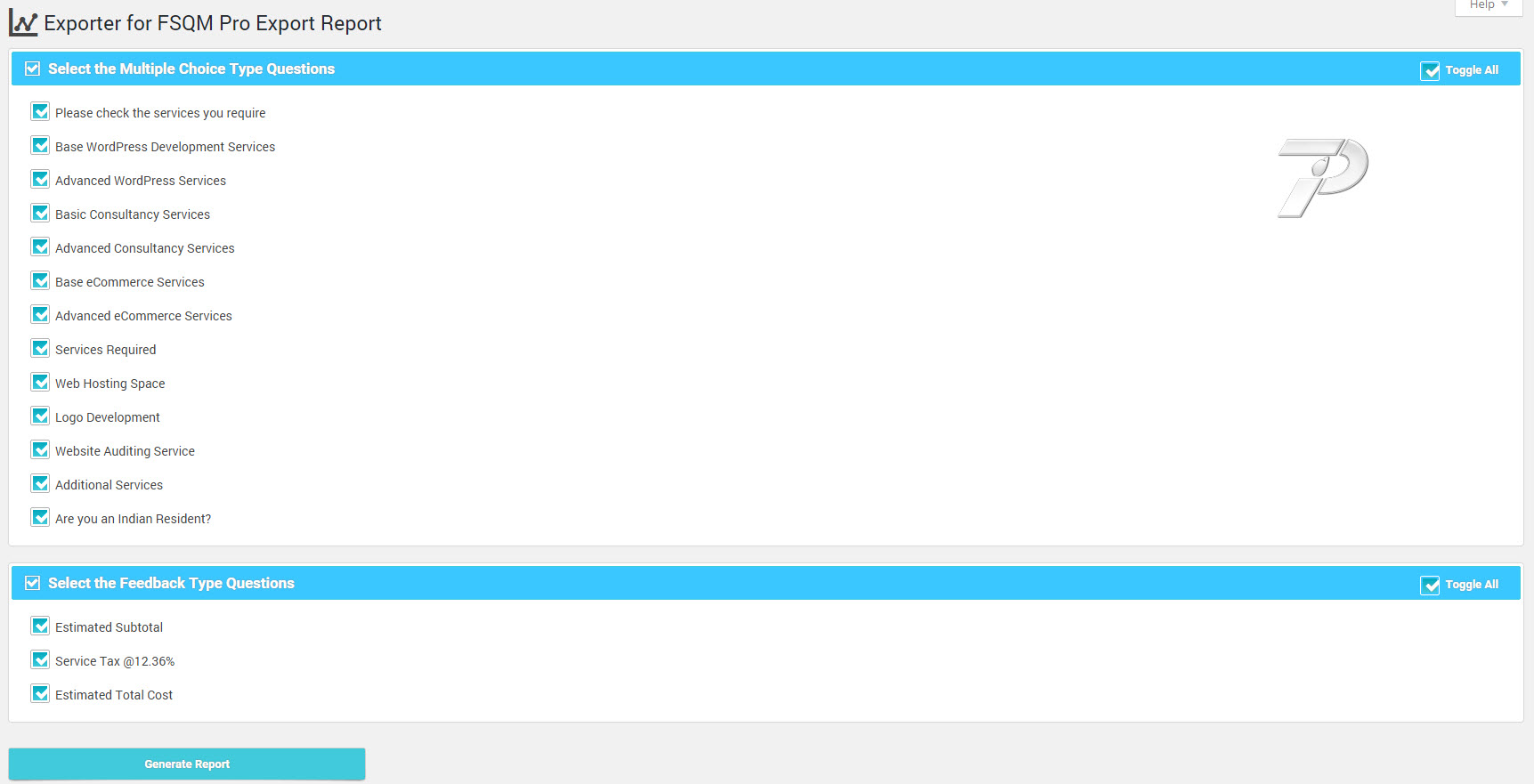Generate Report button
Viewport: 1534px width, 784px height.
click(187, 764)
